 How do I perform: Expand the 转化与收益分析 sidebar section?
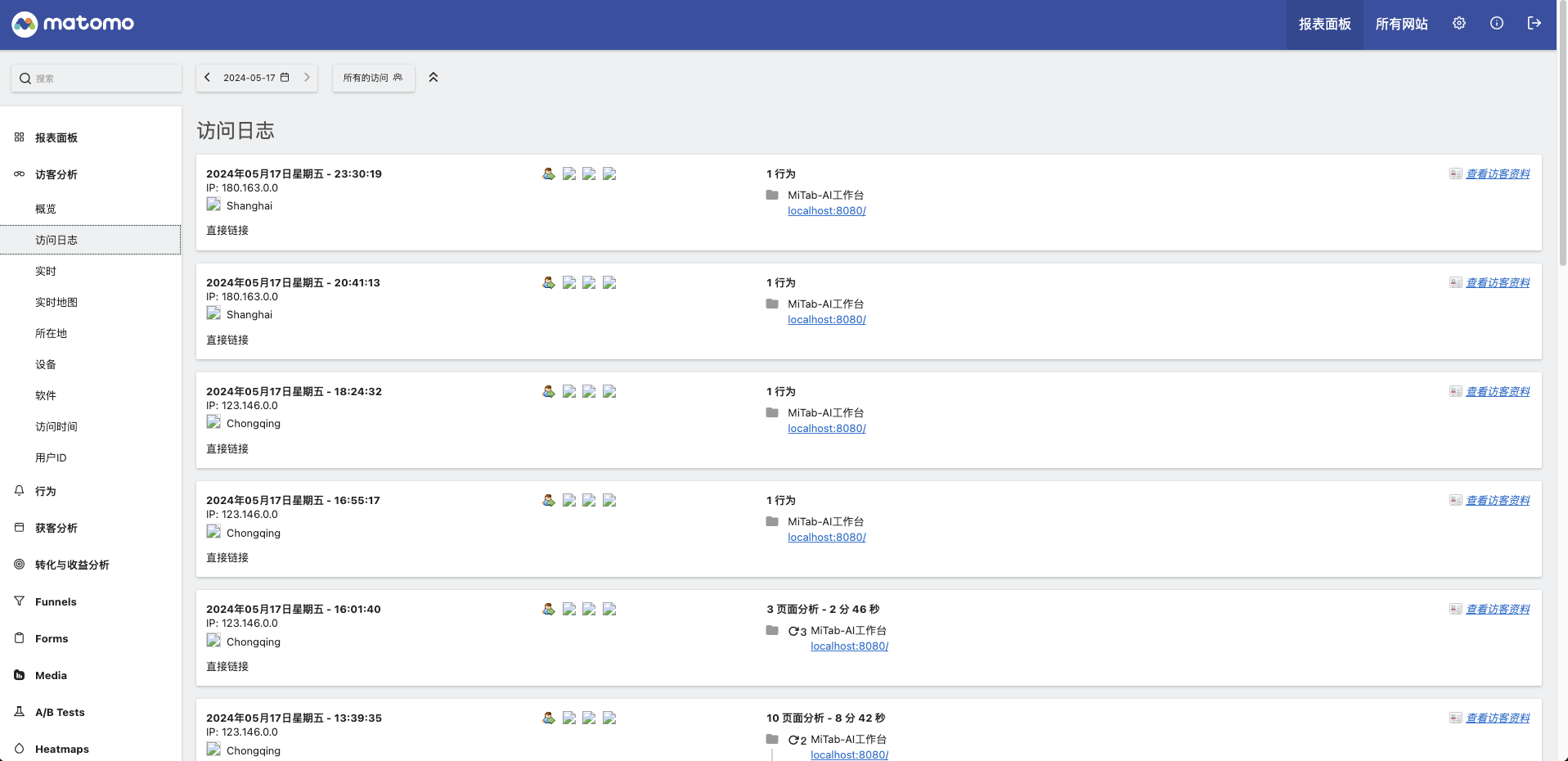pyautogui.click(x=72, y=565)
